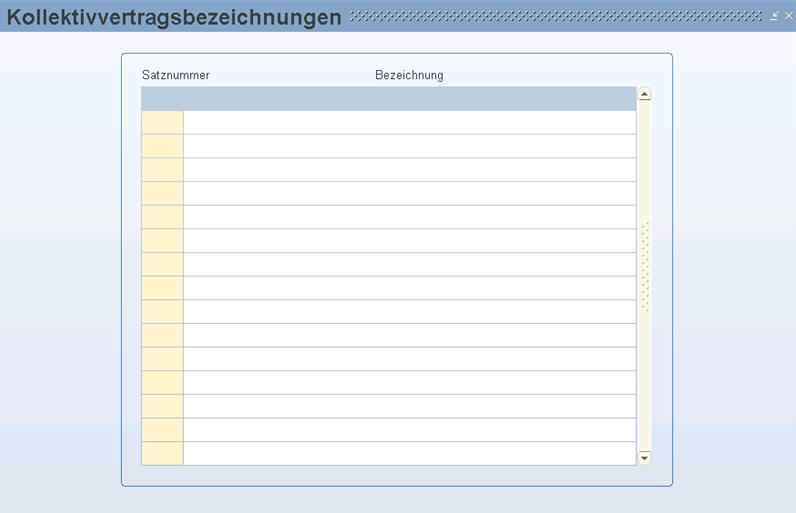Close the Kollektivvertragsbezeichnungen panel
The height and width of the screenshot is (513, 796).
(x=788, y=16)
